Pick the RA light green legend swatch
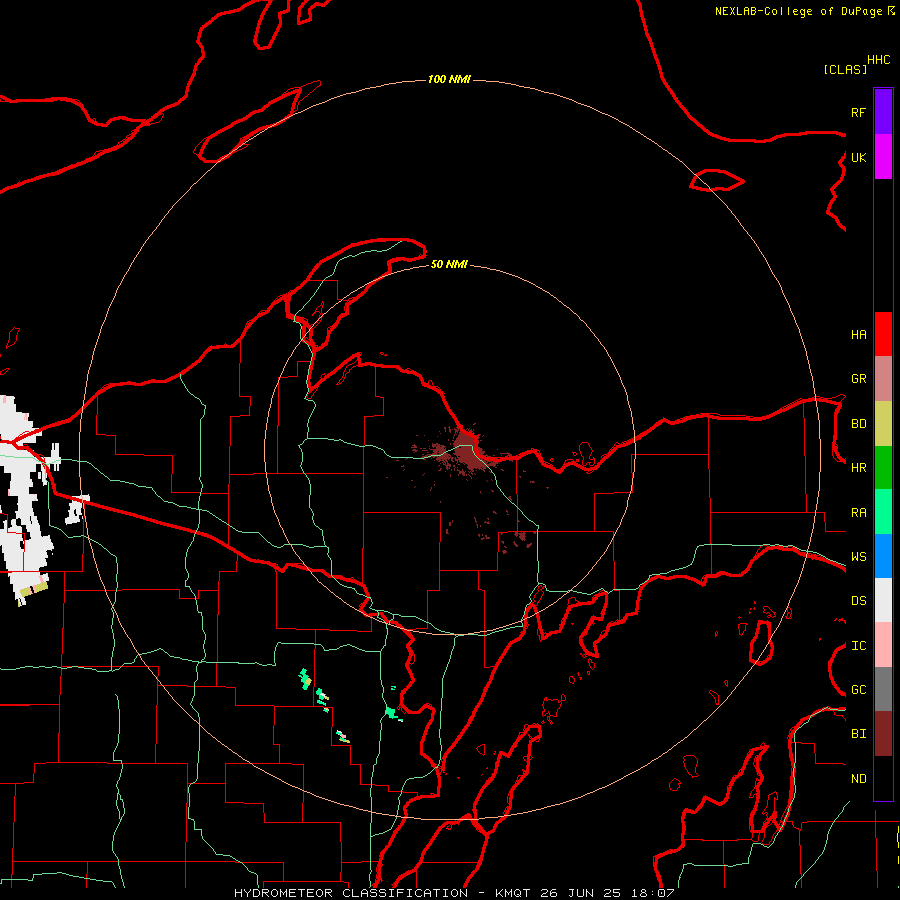This screenshot has width=900, height=900. (883, 512)
